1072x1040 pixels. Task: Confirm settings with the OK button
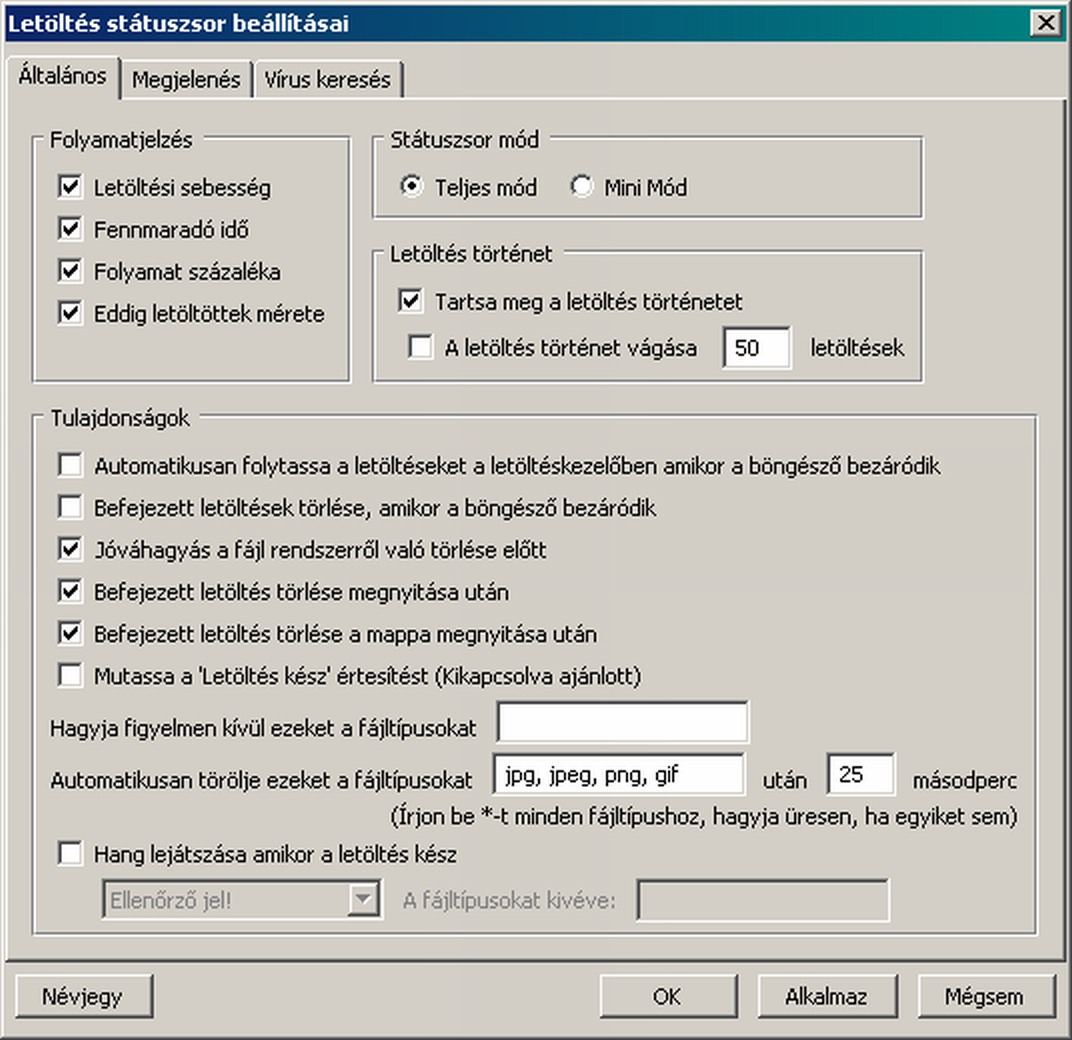tap(666, 996)
